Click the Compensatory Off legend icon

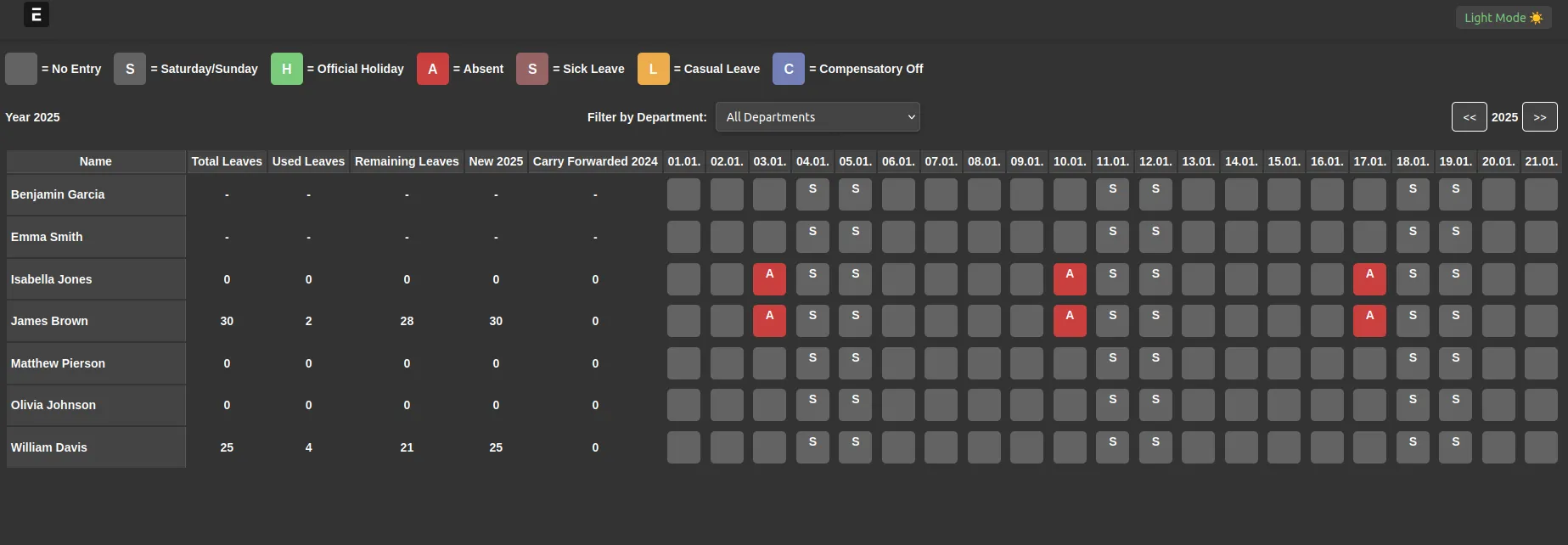[x=788, y=69]
